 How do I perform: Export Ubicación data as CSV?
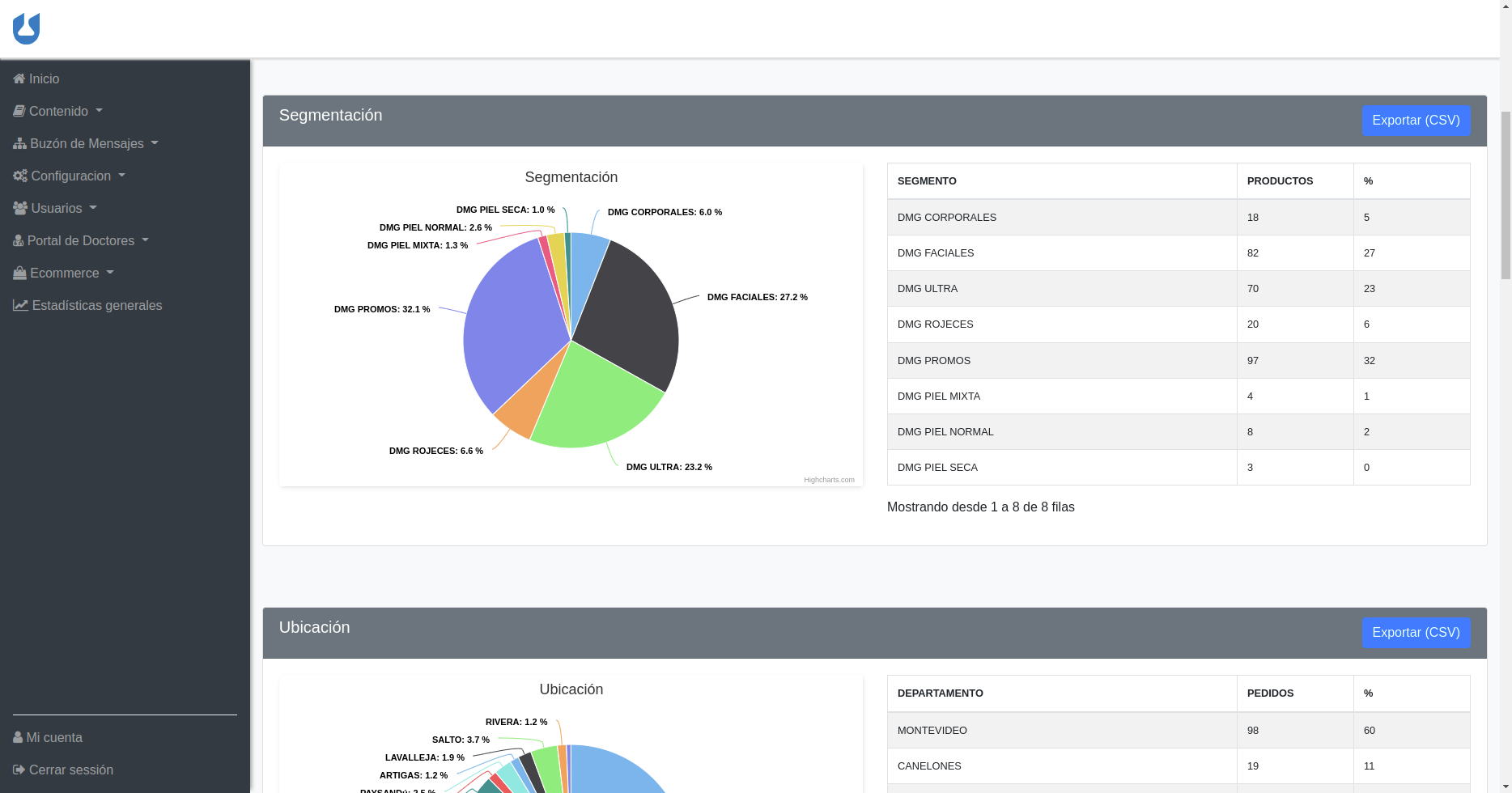pos(1416,632)
